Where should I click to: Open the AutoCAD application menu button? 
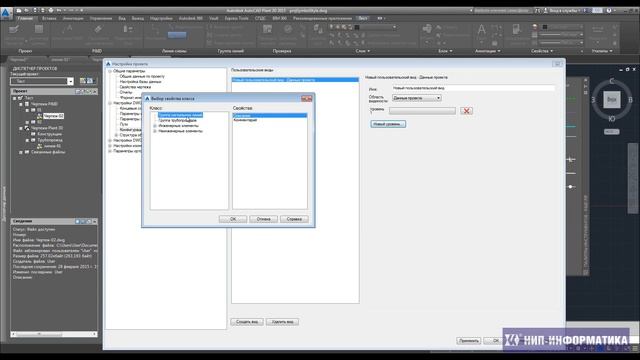pyautogui.click(x=5, y=13)
